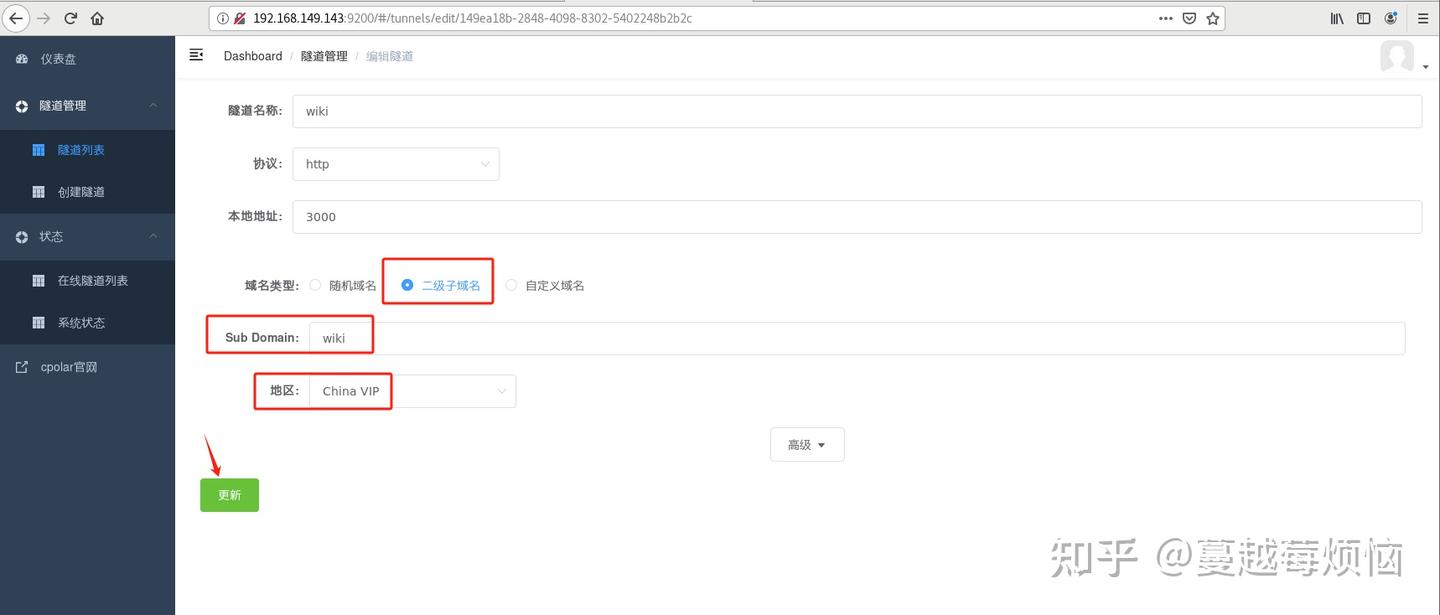The image size is (1440, 615).
Task: Select the 仪表盘 dashboard icon in sidebar
Action: click(x=22, y=59)
